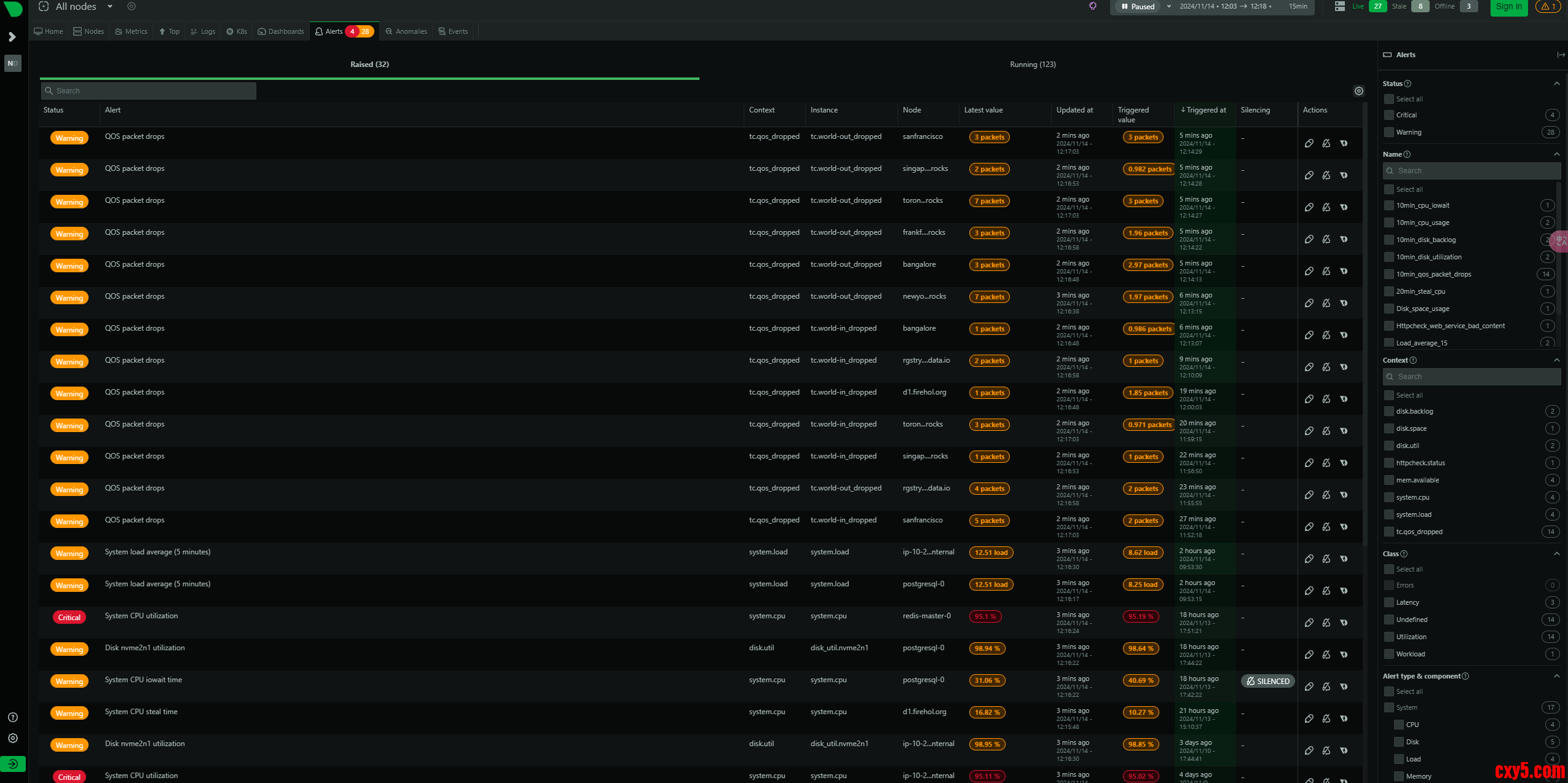Image resolution: width=1568 pixels, height=783 pixels.
Task: Click the table settings gear icon
Action: tap(1358, 91)
